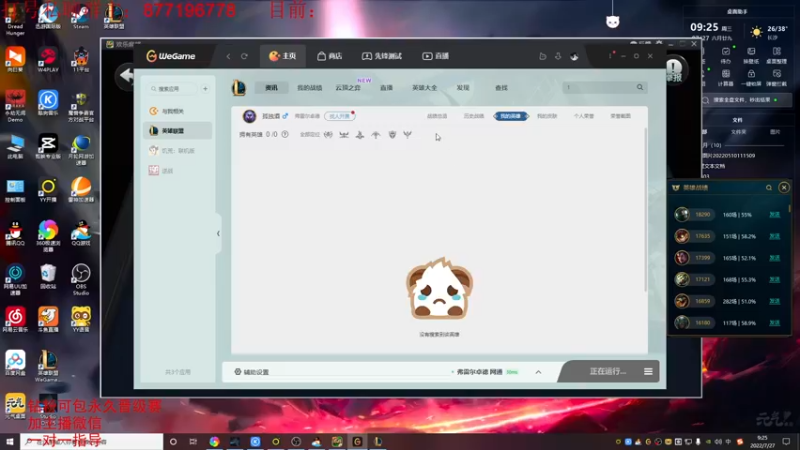Click the download icon in WeGame title bar

point(558,56)
